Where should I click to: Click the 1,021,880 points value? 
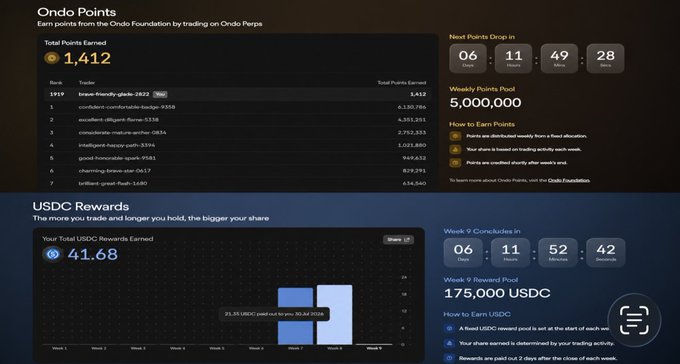412,145
